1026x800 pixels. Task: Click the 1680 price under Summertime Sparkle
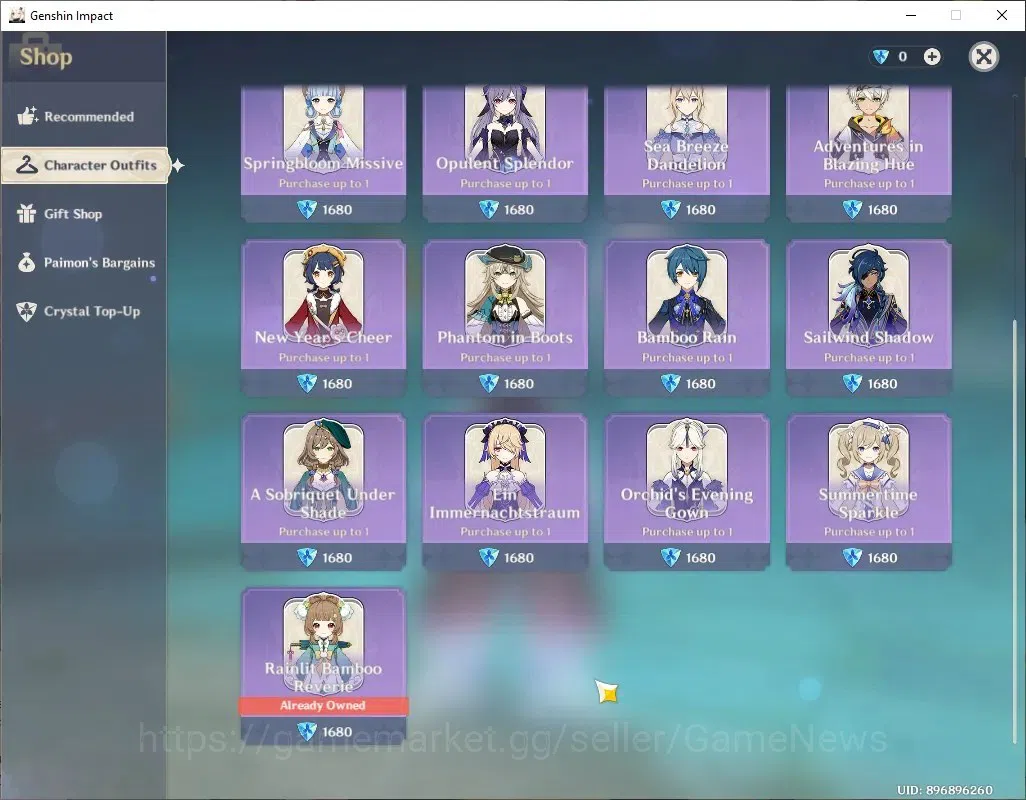pyautogui.click(x=882, y=558)
